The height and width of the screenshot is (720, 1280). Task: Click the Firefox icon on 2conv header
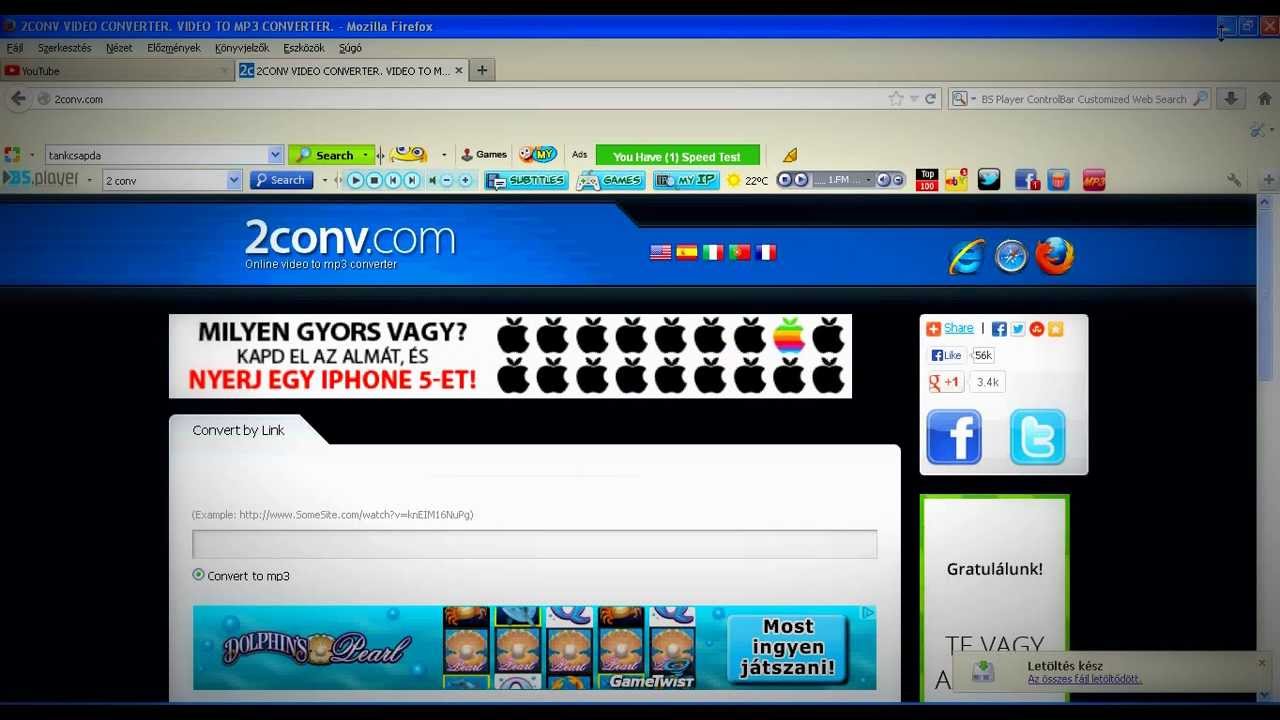(x=1054, y=257)
